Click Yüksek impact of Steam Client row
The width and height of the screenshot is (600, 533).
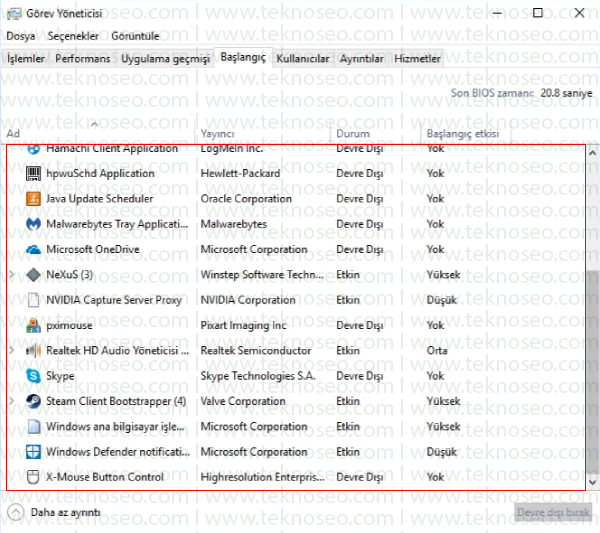(443, 401)
